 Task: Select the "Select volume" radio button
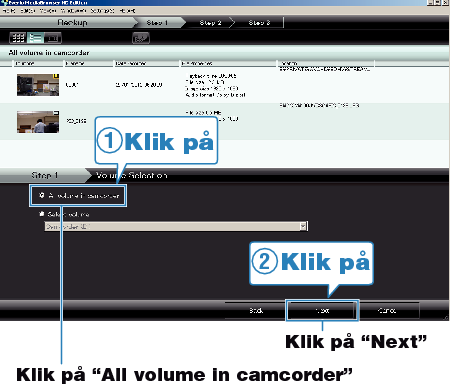[42, 214]
